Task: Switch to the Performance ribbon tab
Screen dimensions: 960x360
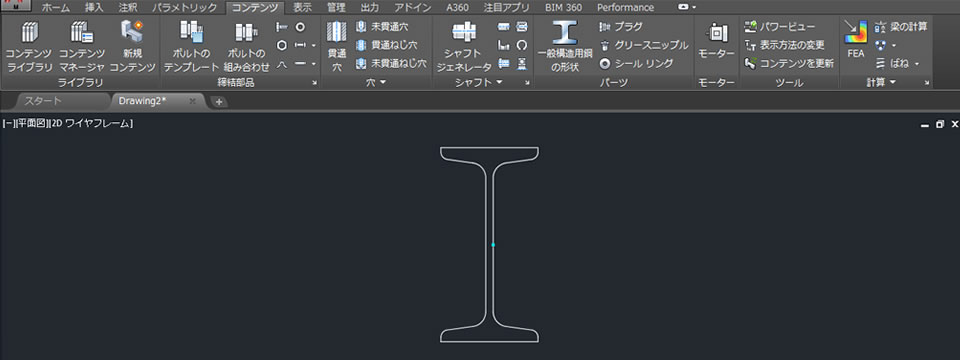Action: [625, 8]
